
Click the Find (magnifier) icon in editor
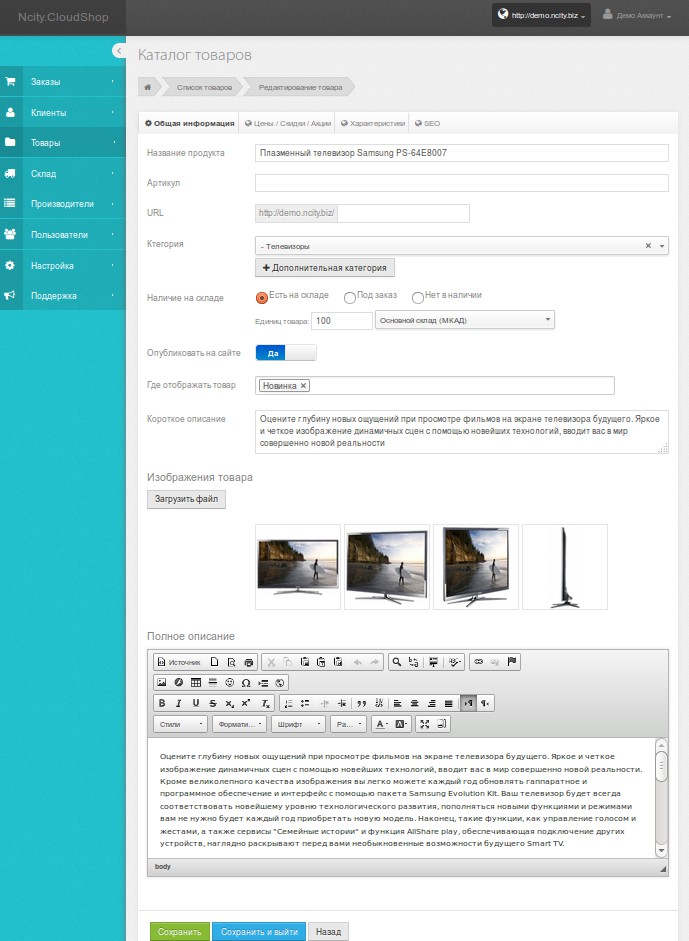[x=396, y=662]
